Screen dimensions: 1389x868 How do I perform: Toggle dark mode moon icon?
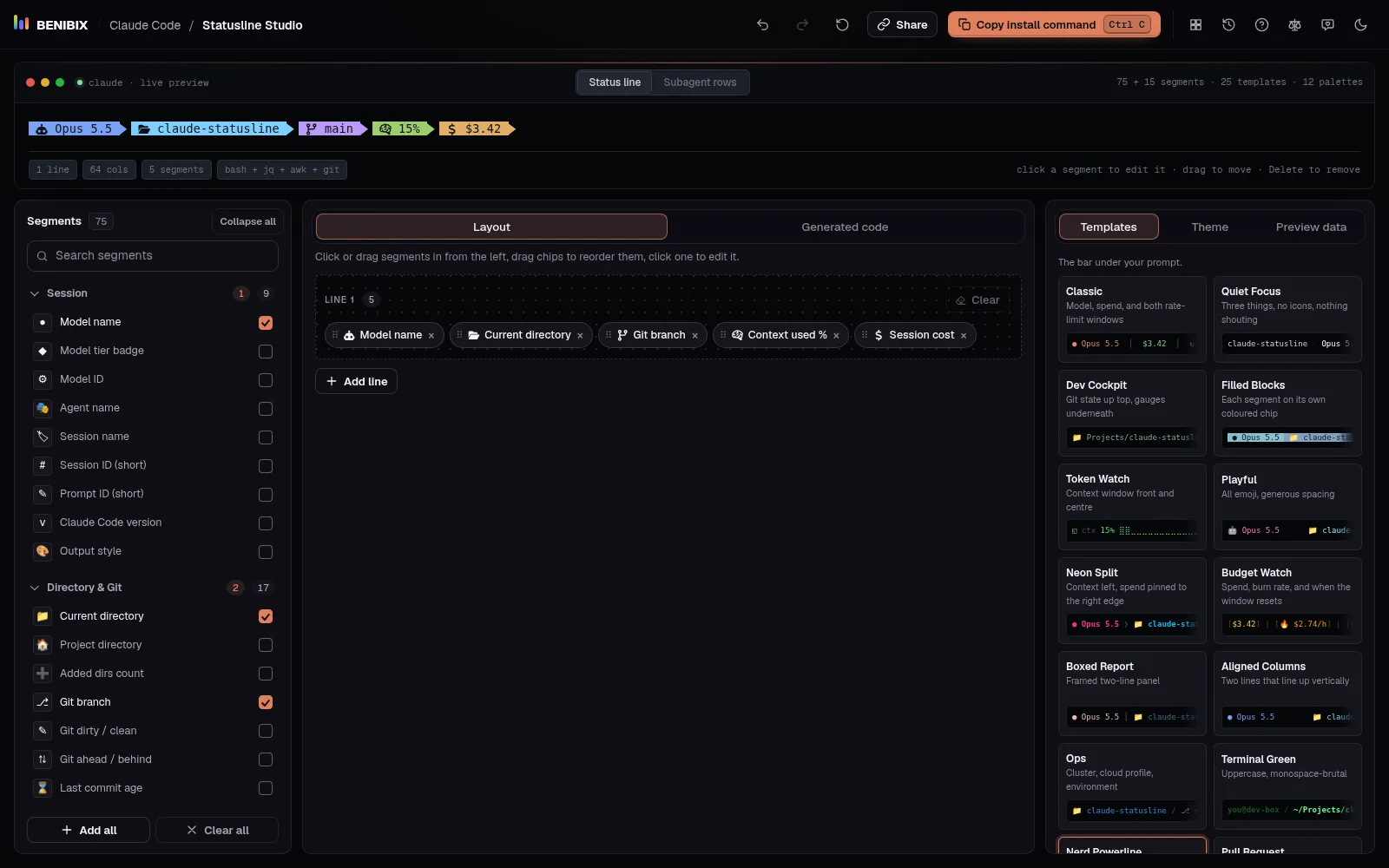pyautogui.click(x=1360, y=25)
